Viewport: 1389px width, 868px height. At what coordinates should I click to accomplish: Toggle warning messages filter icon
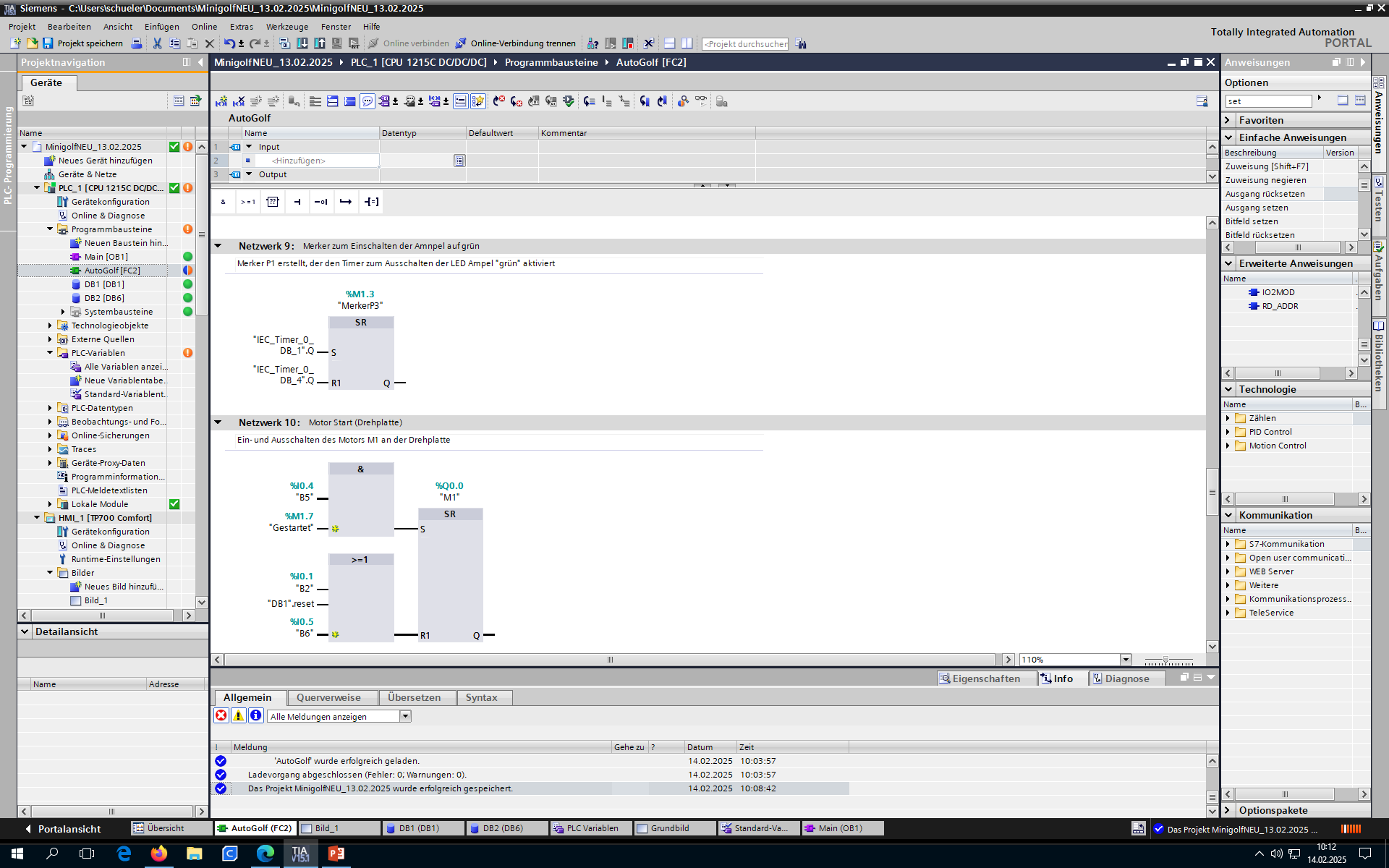[x=239, y=715]
